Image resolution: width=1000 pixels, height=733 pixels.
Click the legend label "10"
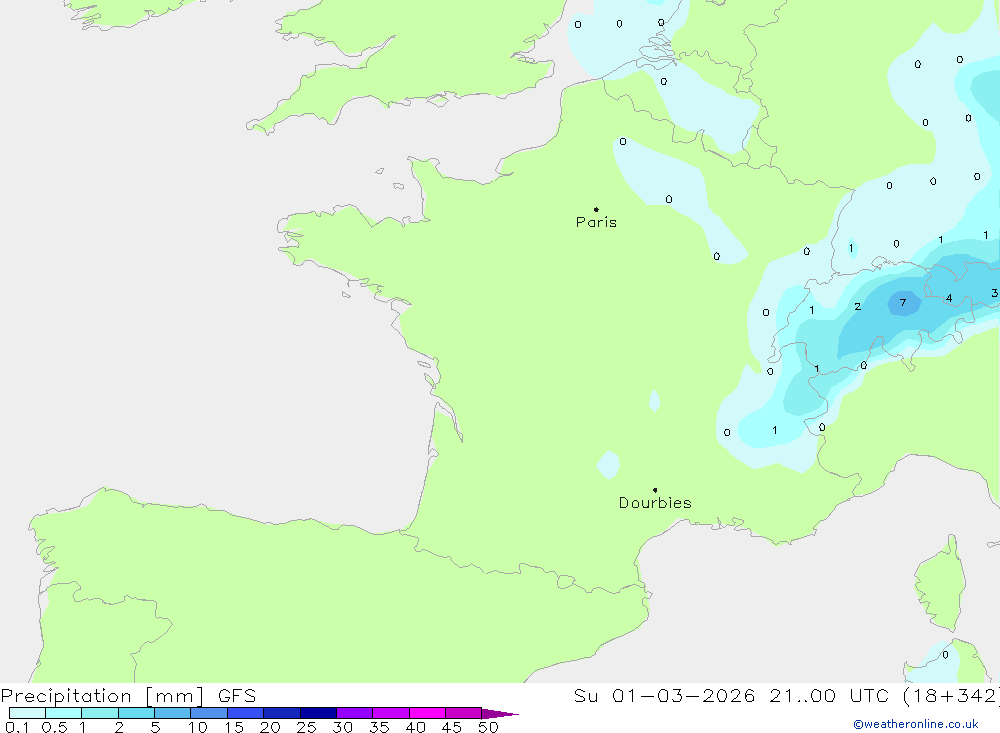coord(197,727)
